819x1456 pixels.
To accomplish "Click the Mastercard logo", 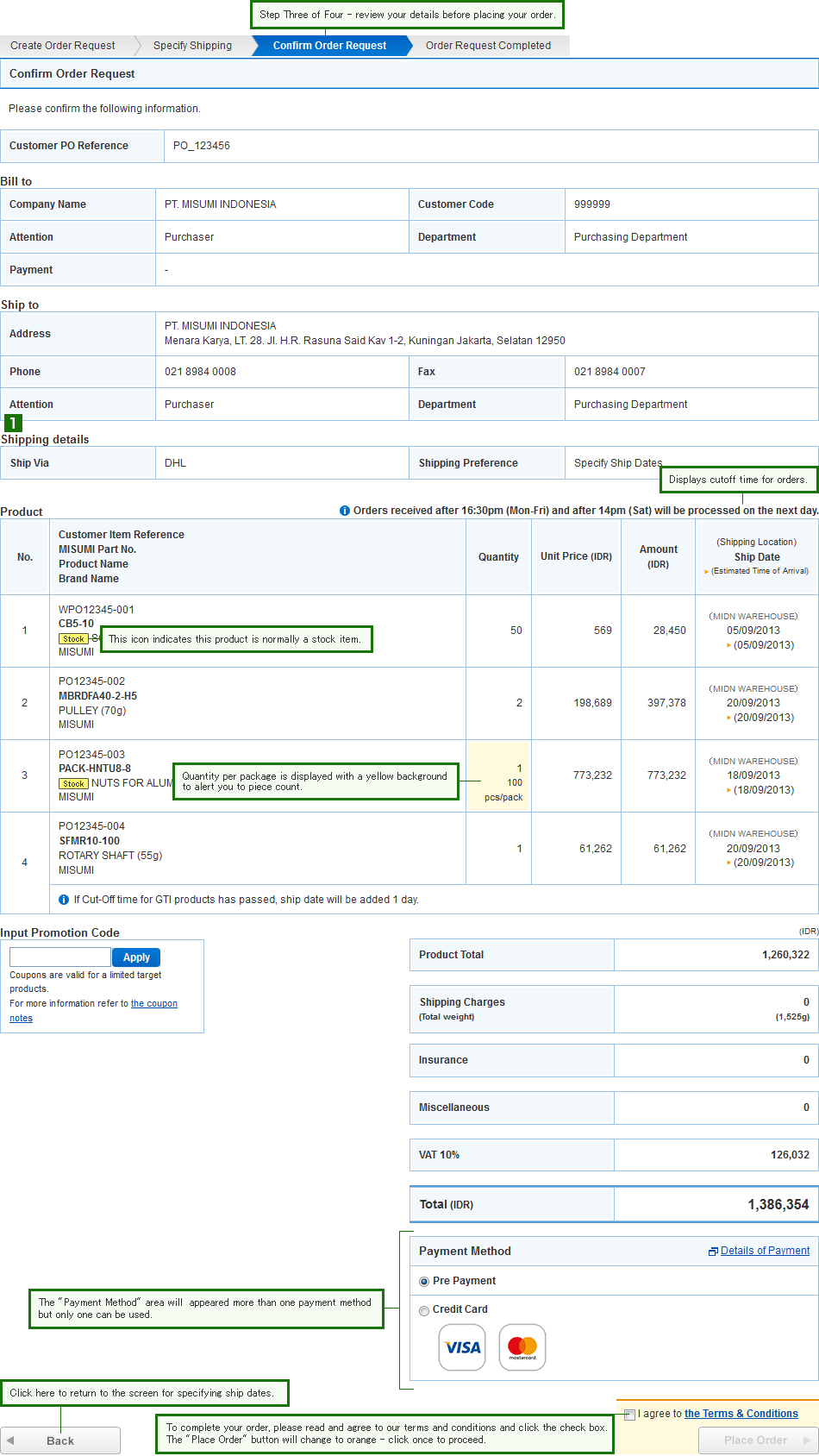I will click(x=522, y=1347).
